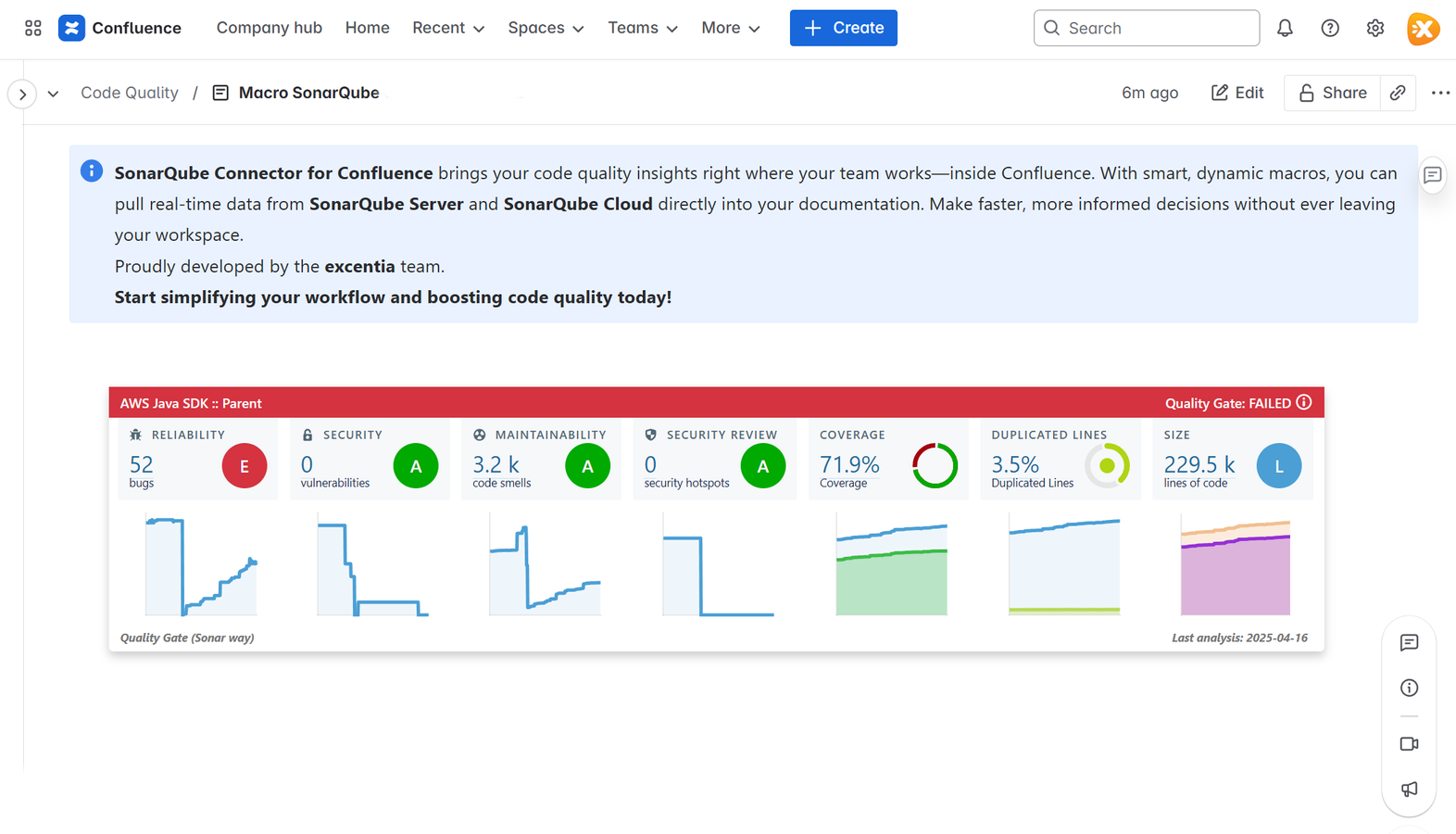
Task: Open the notifications bell
Action: point(1285,28)
